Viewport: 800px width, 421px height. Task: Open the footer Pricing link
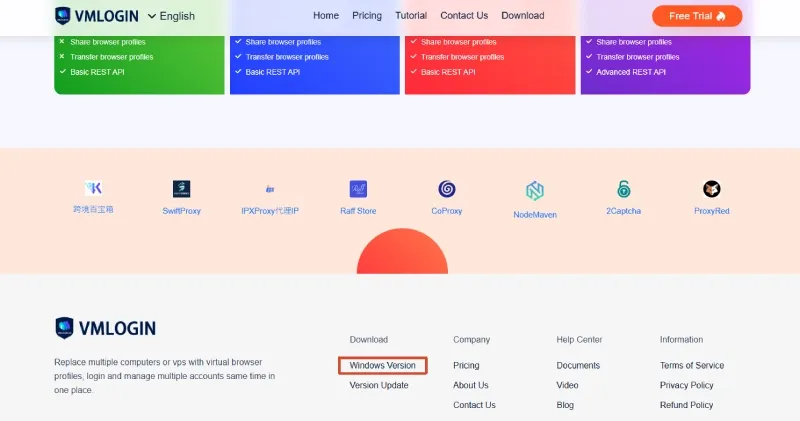click(466, 365)
